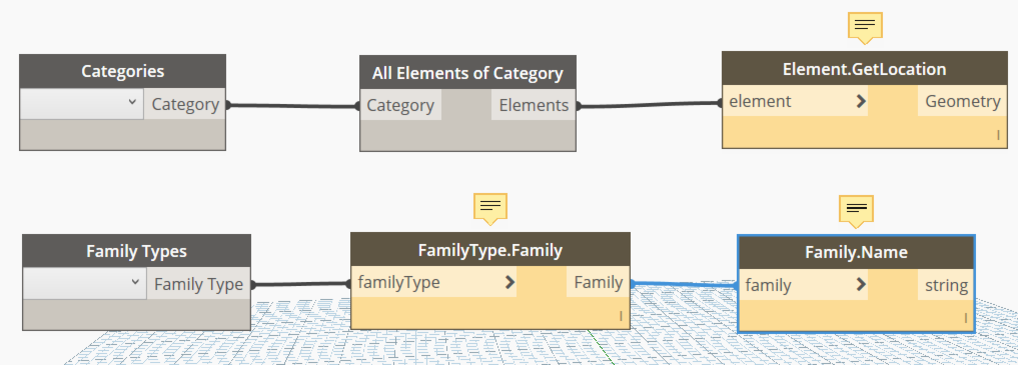
Task: Click lacing indicator at Family.Name node bottom
Action: 965,318
